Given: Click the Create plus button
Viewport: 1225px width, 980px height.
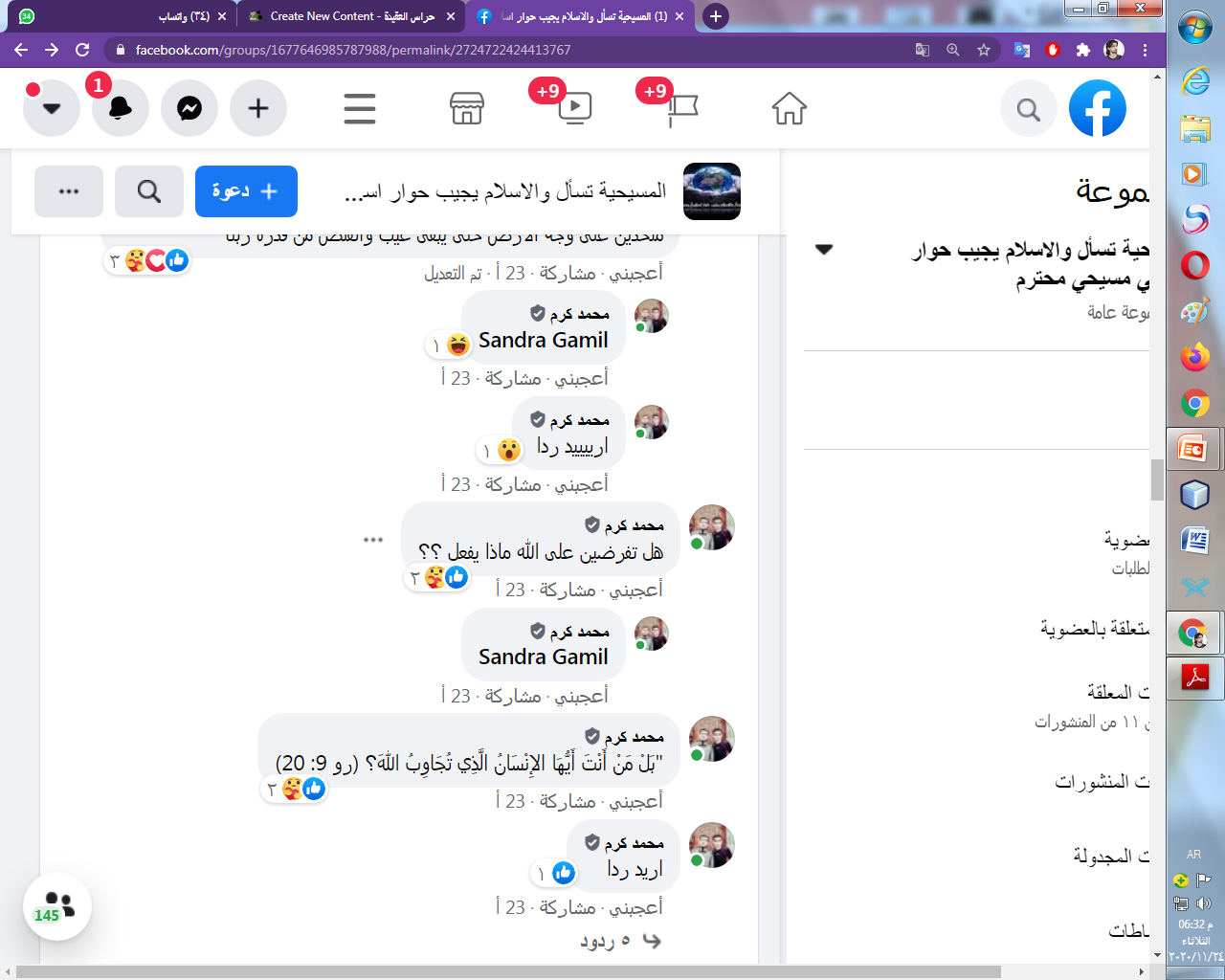Looking at the screenshot, I should pyautogui.click(x=258, y=108).
